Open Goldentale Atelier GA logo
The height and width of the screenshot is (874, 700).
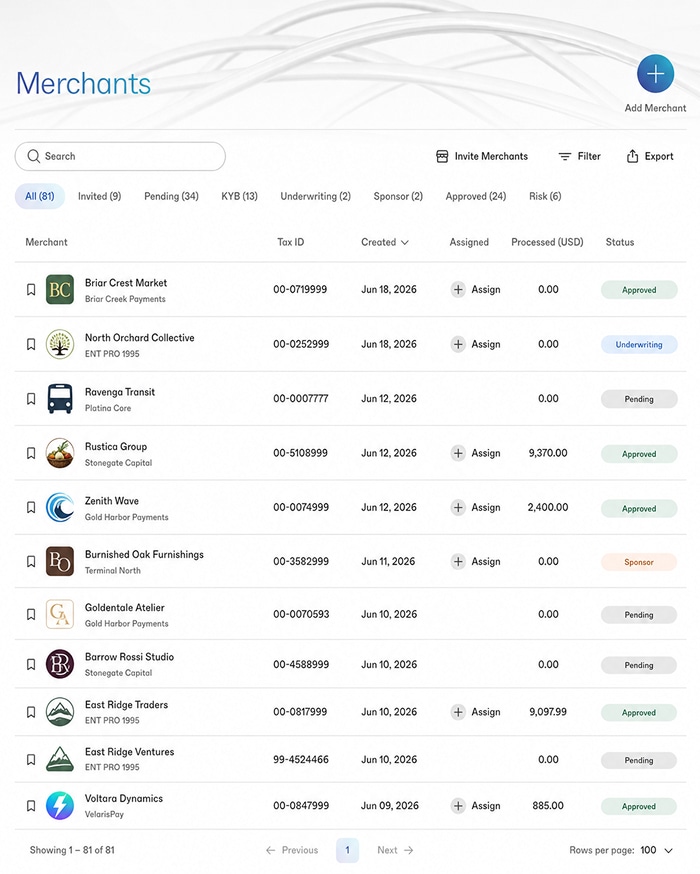pyautogui.click(x=60, y=614)
